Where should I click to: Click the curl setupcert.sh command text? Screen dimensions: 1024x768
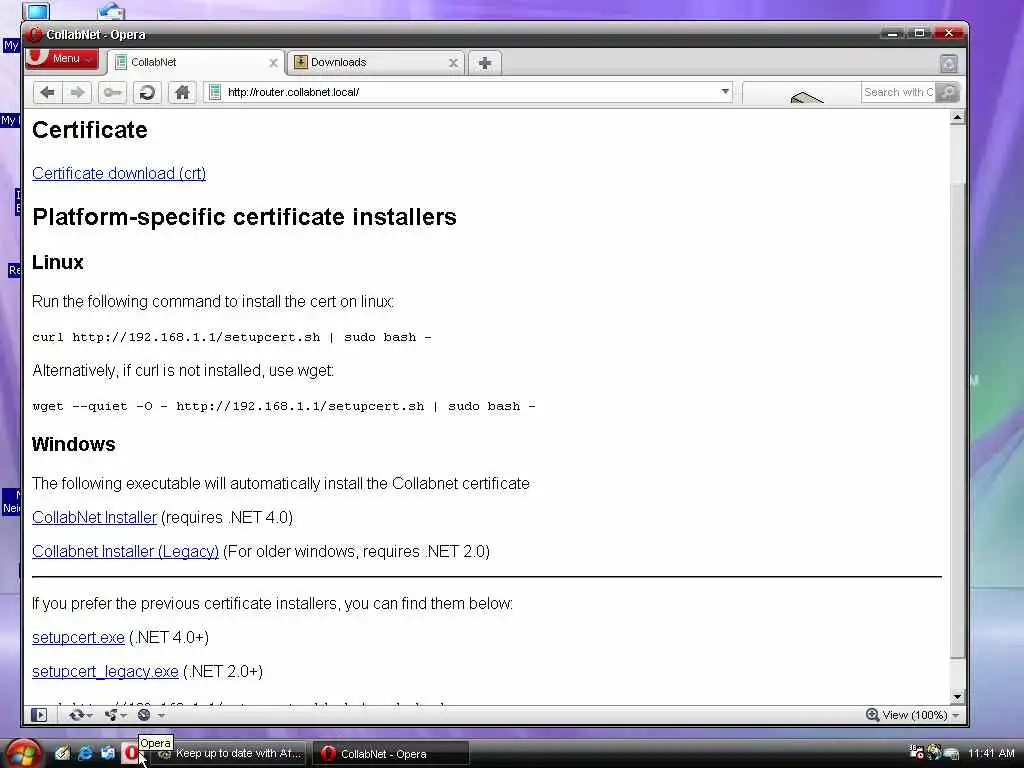pyautogui.click(x=232, y=337)
